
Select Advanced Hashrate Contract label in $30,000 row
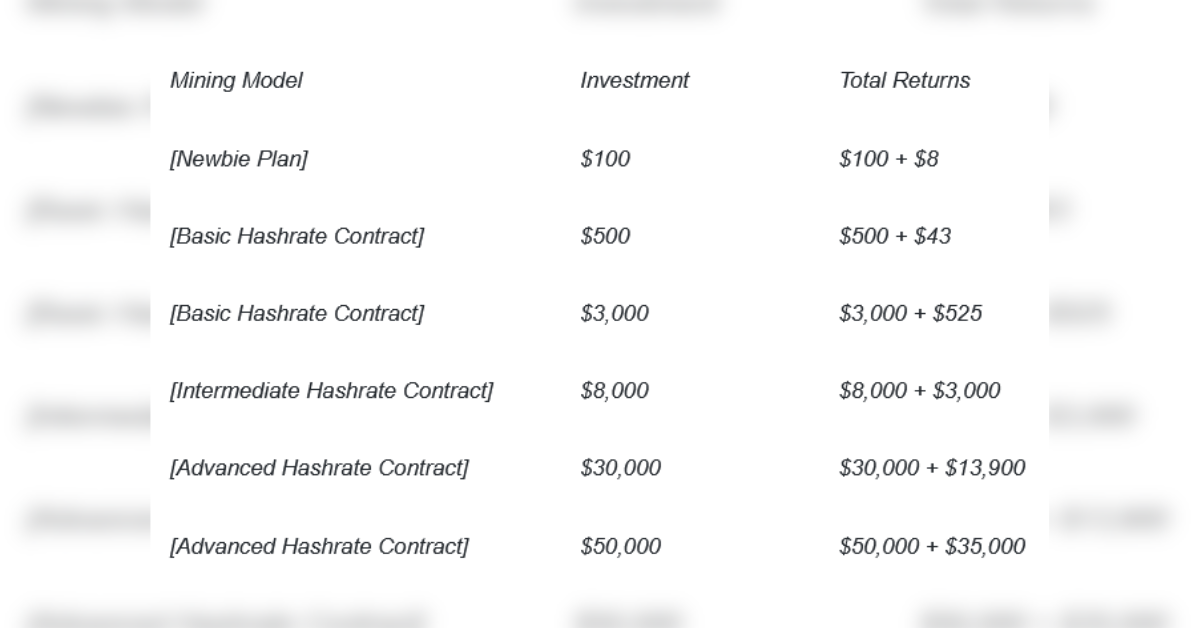319,468
